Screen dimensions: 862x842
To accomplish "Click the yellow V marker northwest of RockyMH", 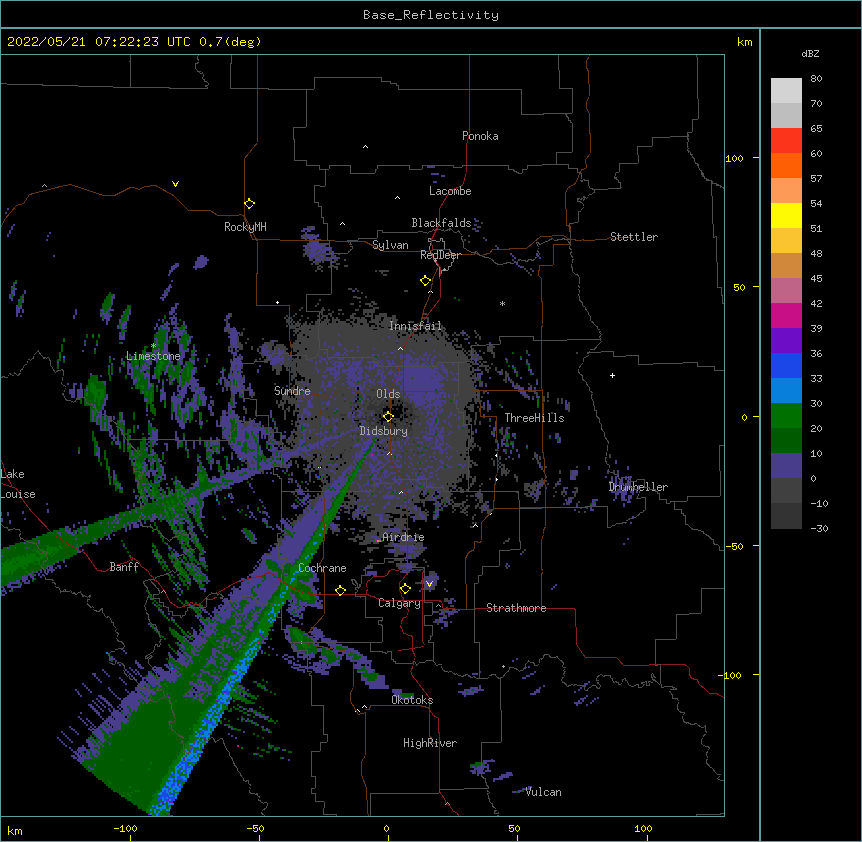I will point(175,184).
